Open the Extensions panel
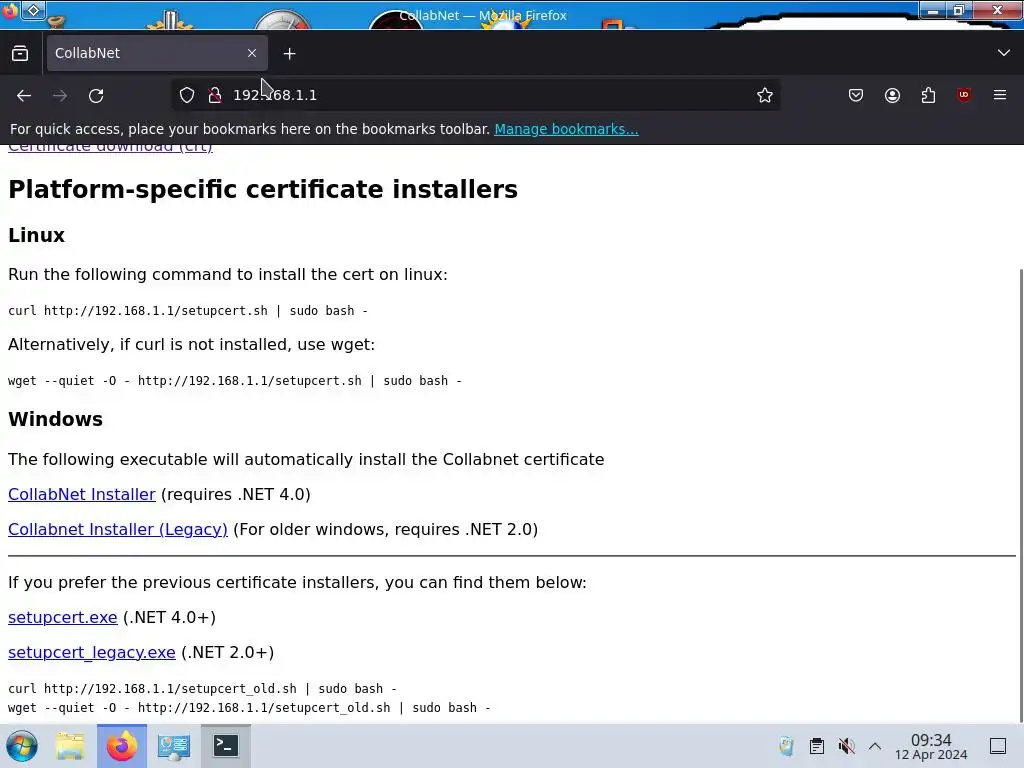 click(x=928, y=95)
